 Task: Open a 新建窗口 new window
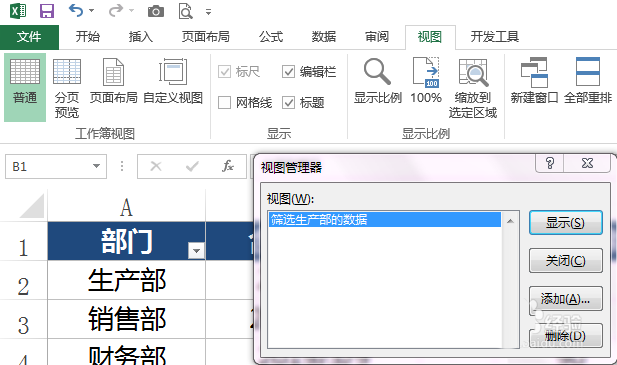(x=534, y=81)
